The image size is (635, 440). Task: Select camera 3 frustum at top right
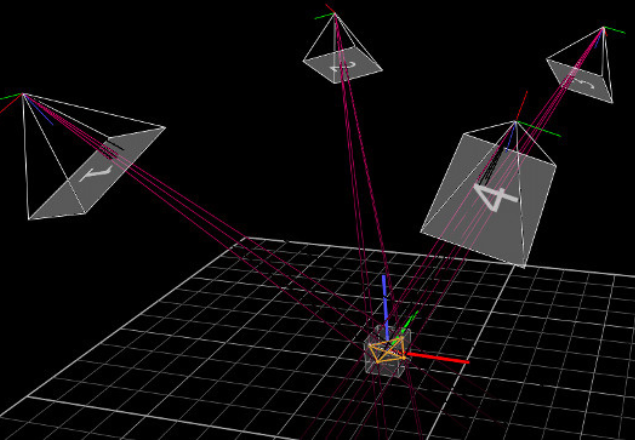[582, 70]
